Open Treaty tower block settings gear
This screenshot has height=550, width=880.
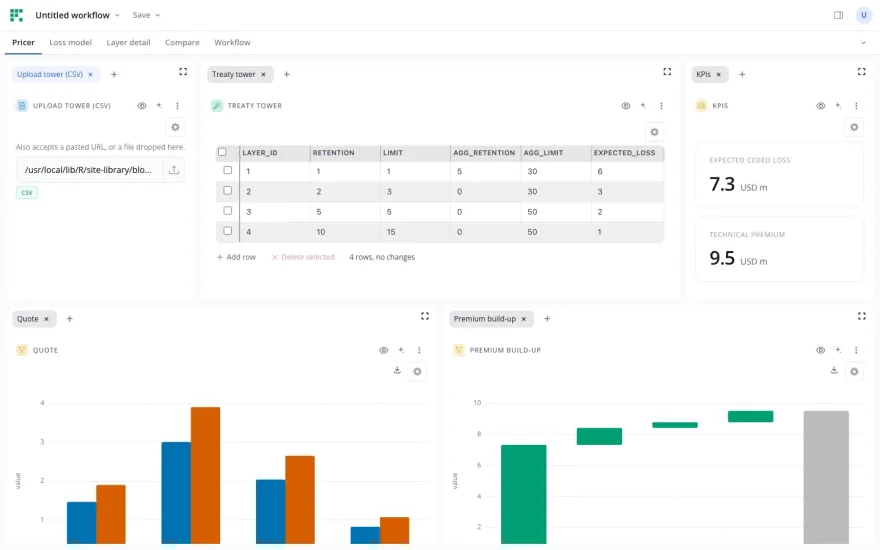(654, 132)
